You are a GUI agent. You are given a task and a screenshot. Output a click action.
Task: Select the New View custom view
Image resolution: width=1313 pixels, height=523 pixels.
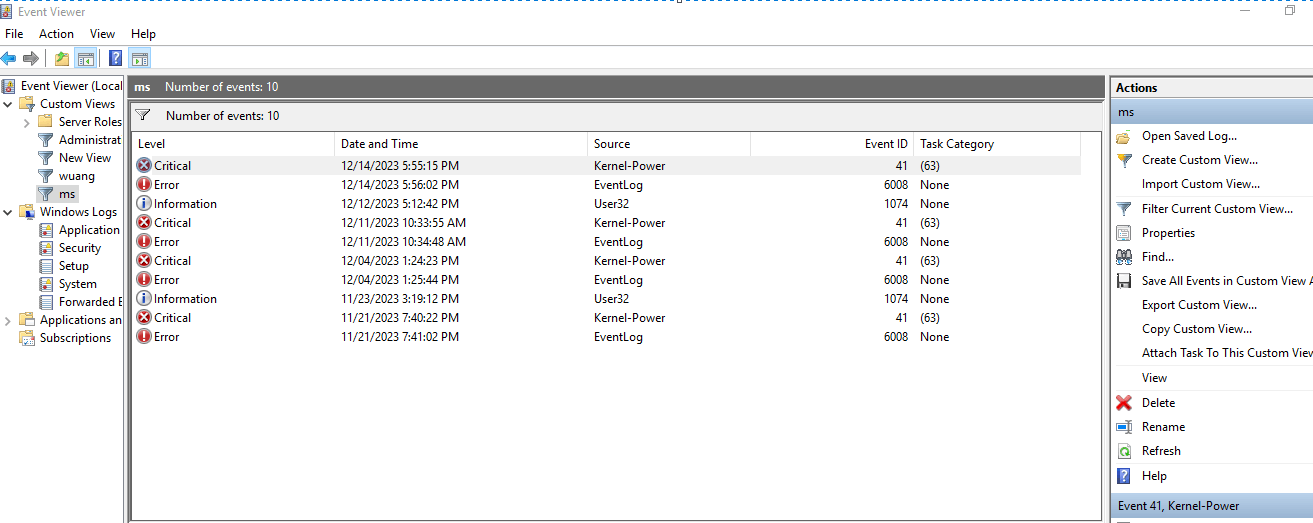[x=74, y=158]
